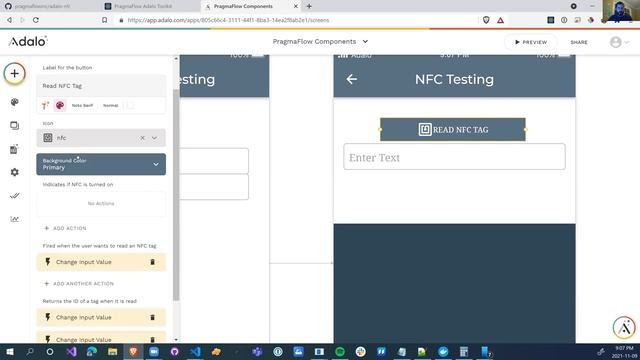Open the Screens sidebar icon

15,125
